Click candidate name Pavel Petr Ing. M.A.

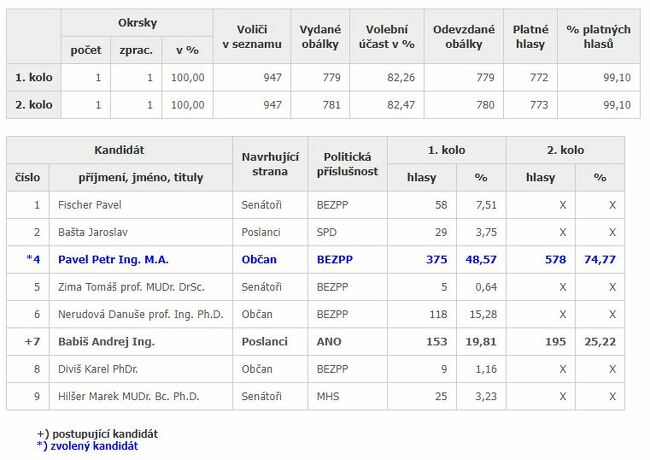coord(113,259)
